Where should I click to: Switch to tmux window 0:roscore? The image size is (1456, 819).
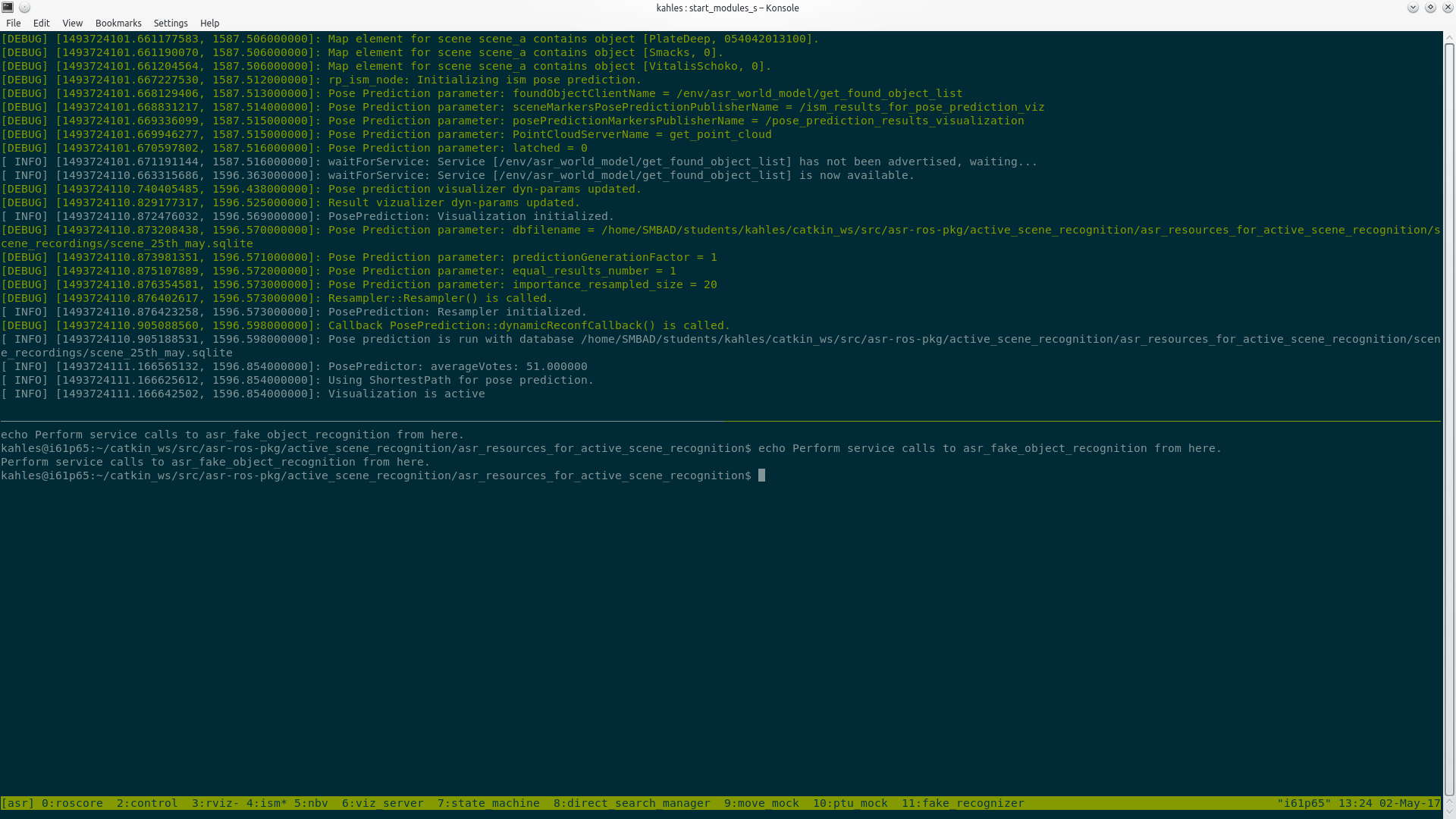(x=72, y=803)
